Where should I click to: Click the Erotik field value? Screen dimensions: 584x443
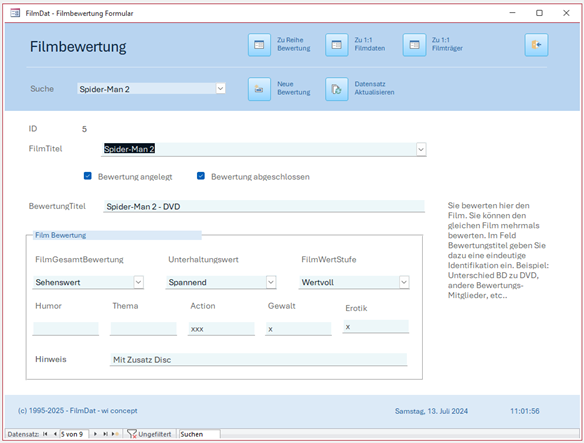tap(376, 326)
